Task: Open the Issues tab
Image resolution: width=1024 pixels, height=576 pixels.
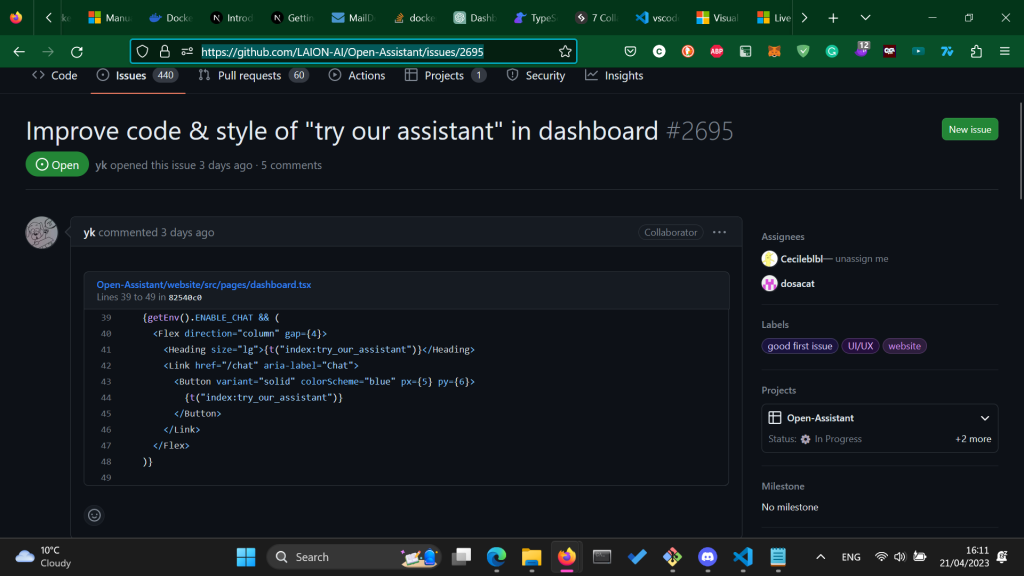Action: 138,76
